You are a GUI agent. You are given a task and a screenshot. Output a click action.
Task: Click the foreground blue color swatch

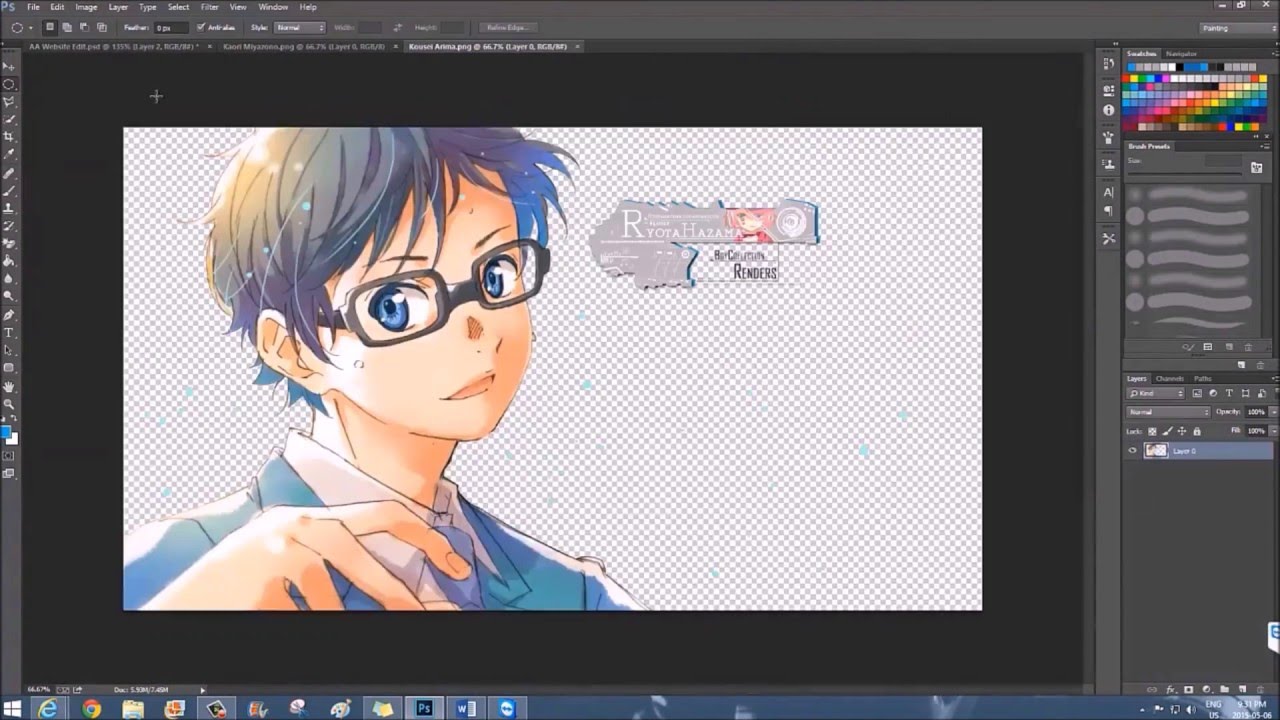pos(5,433)
